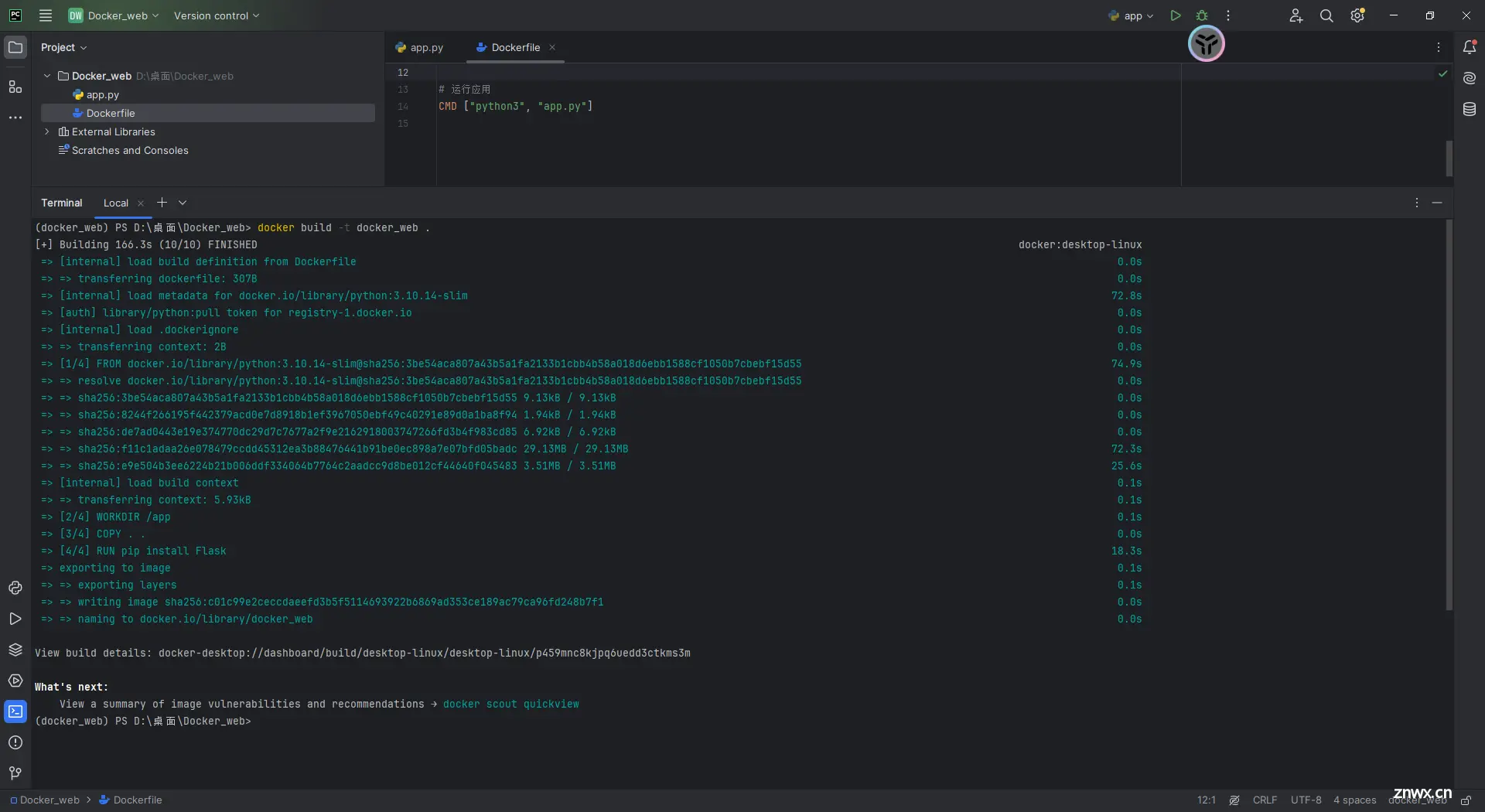Close the Dockerfile editor tab
The image size is (1485, 812).
pyautogui.click(x=552, y=47)
